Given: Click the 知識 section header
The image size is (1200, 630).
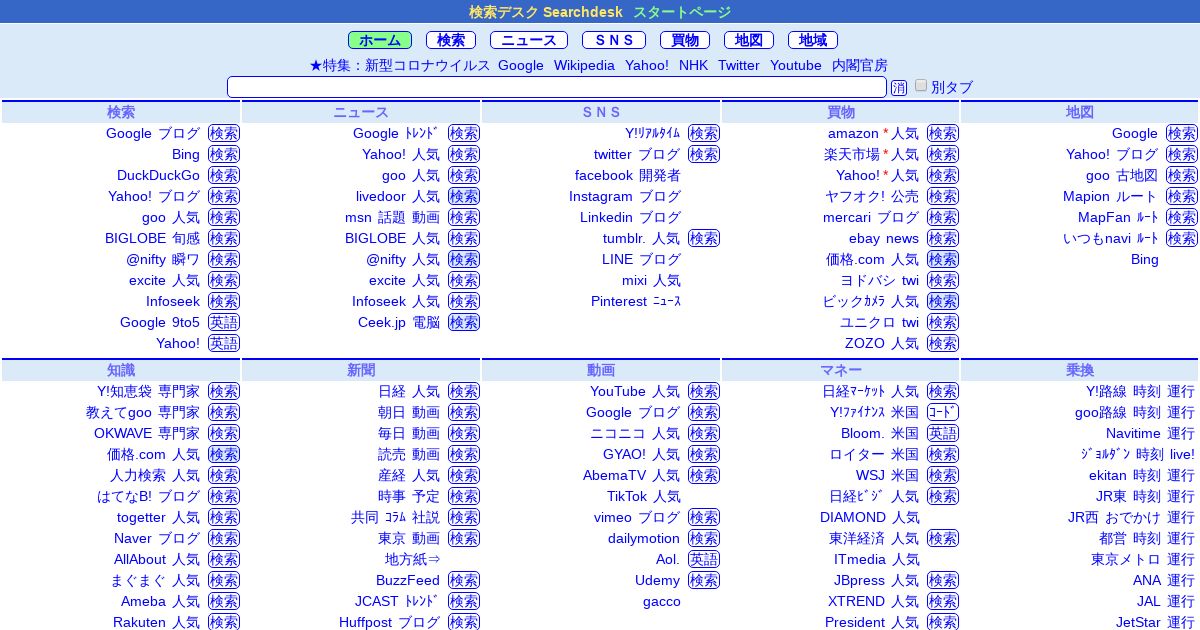Looking at the screenshot, I should 121,370.
